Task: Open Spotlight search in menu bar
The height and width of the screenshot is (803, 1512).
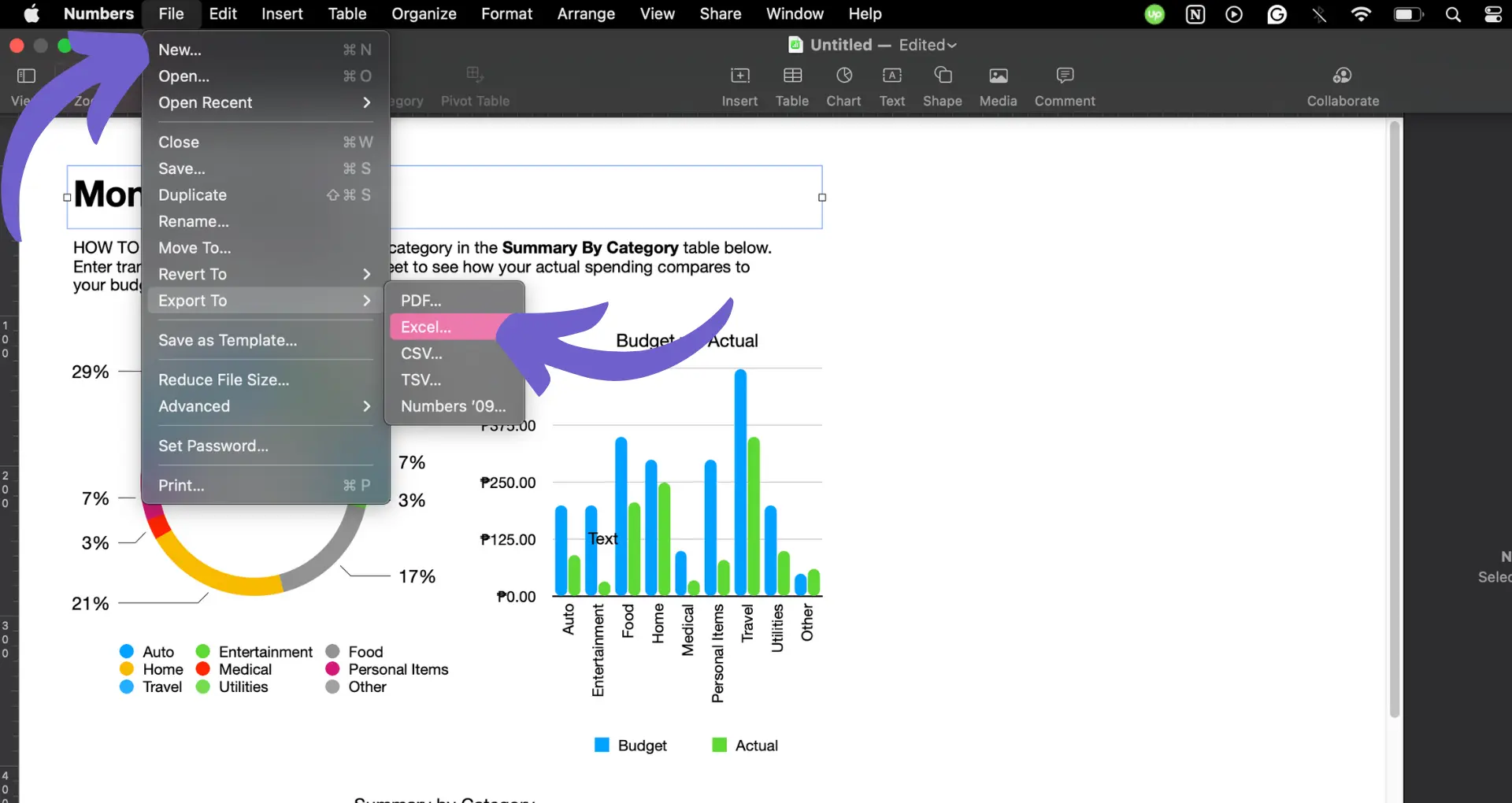Action: coord(1453,14)
